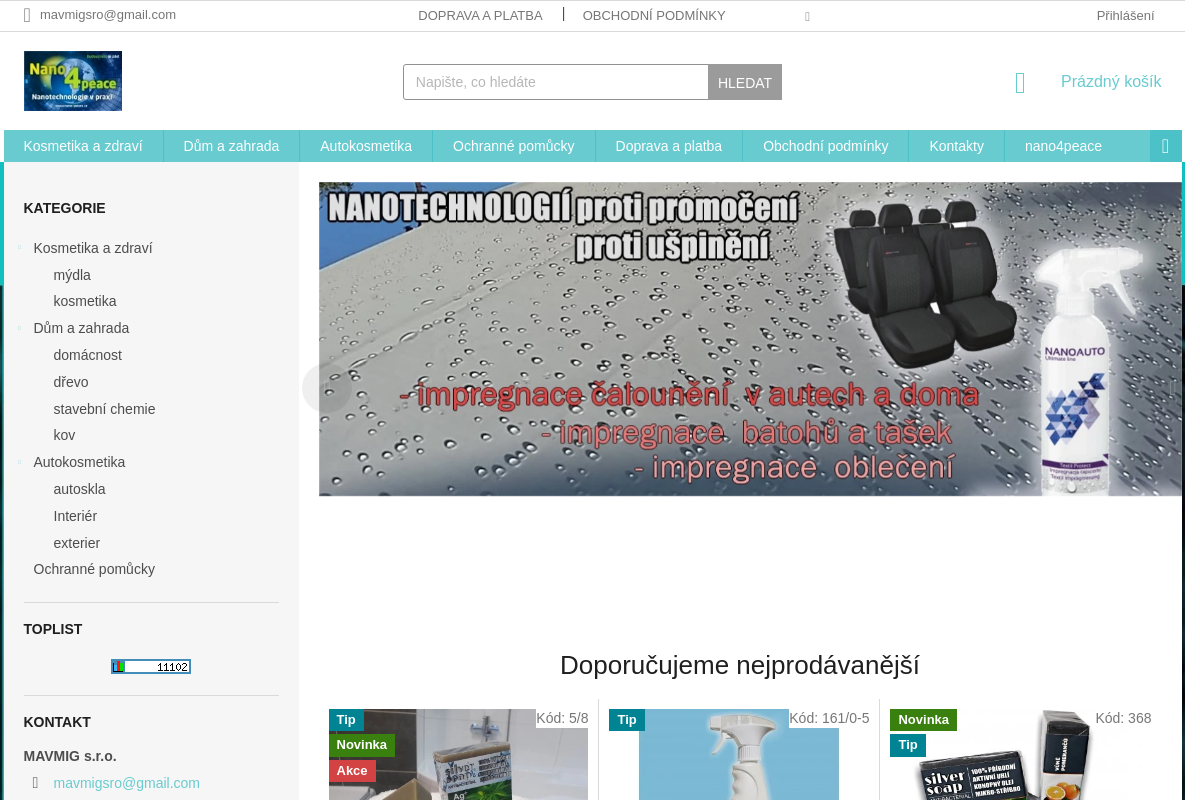Open the Přihlášení login link
This screenshot has height=800, width=1200.
coord(1125,15)
